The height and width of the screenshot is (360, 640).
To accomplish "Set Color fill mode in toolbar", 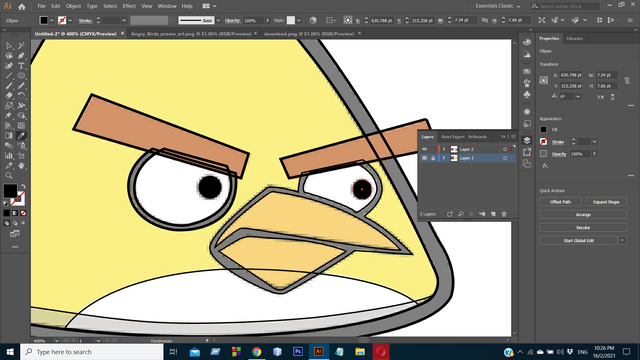I will 7,213.
